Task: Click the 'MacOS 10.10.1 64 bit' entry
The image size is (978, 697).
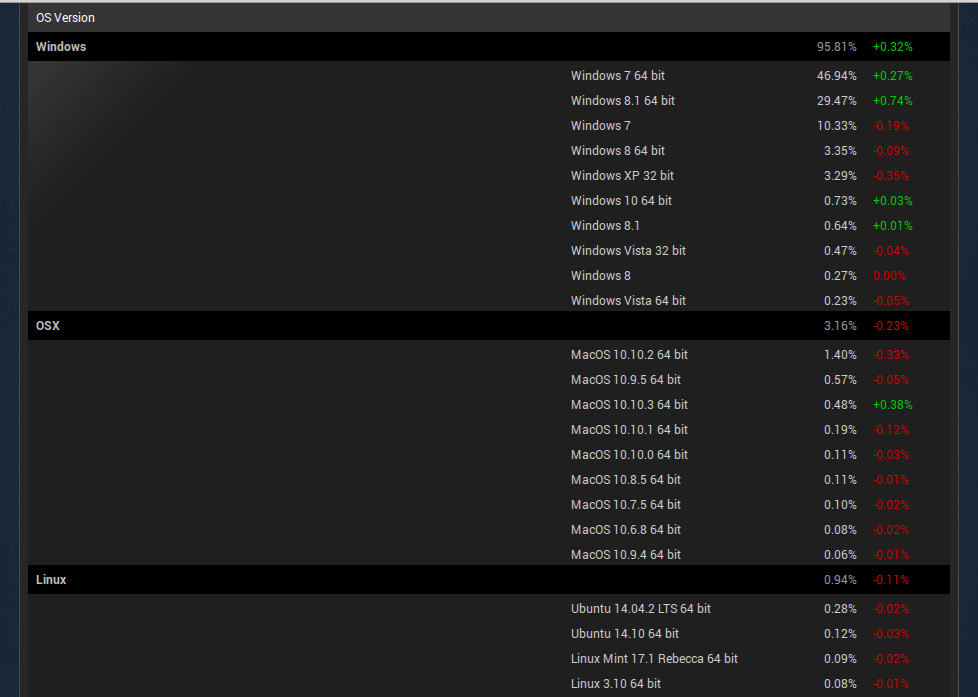Action: coord(629,429)
